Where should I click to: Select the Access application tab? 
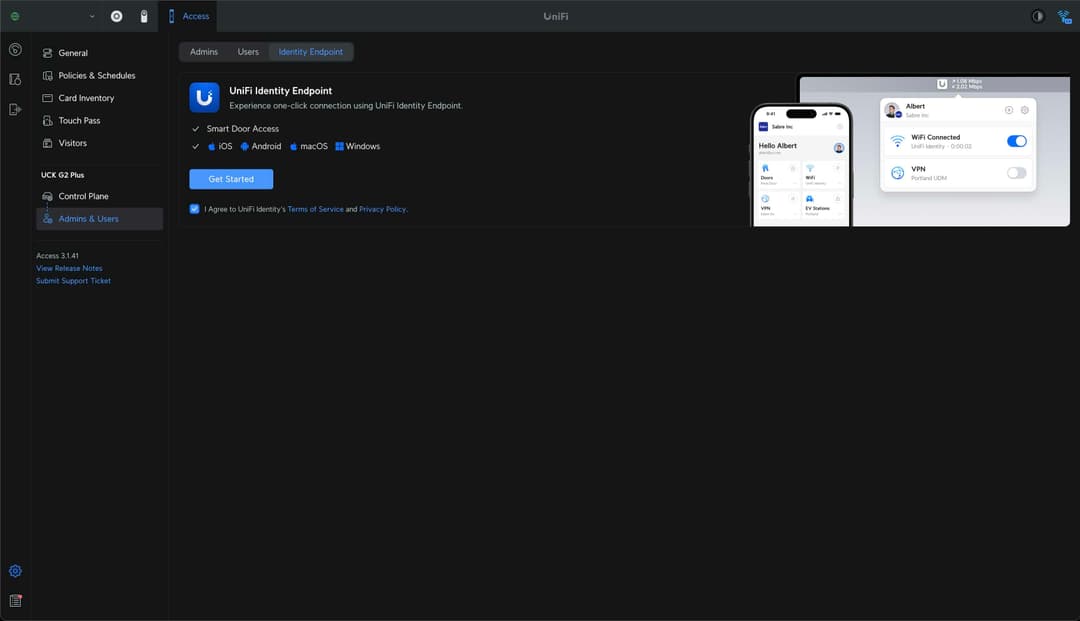187,16
